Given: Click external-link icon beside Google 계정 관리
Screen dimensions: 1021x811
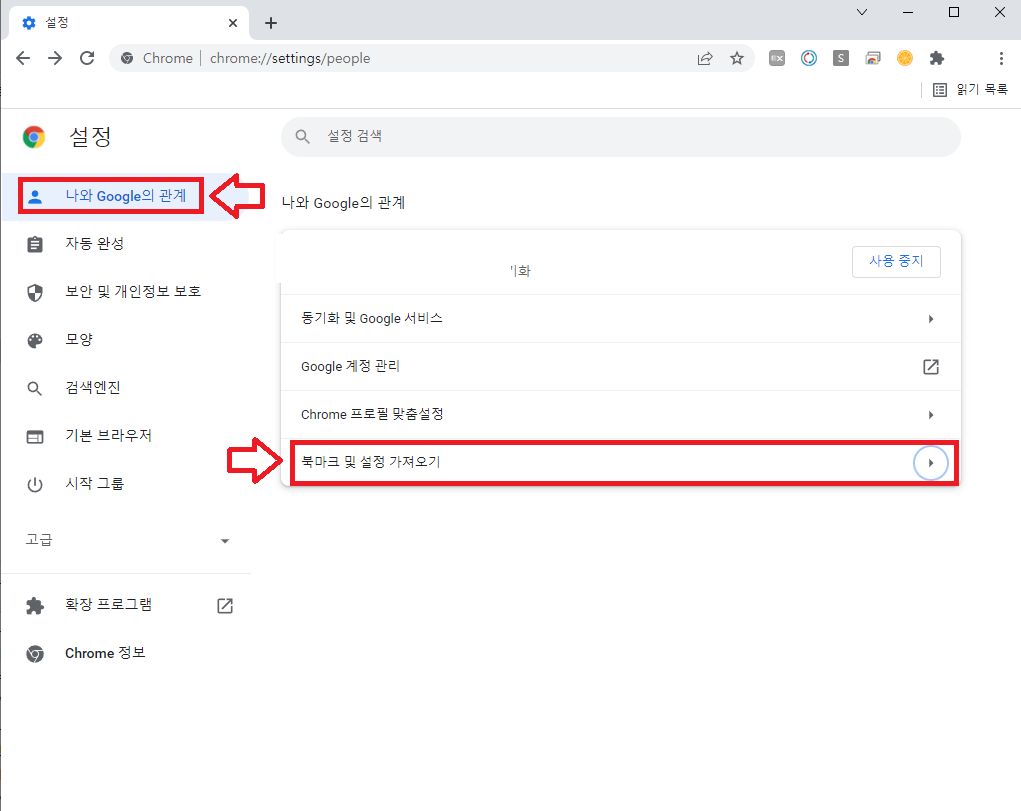Looking at the screenshot, I should click(x=930, y=367).
